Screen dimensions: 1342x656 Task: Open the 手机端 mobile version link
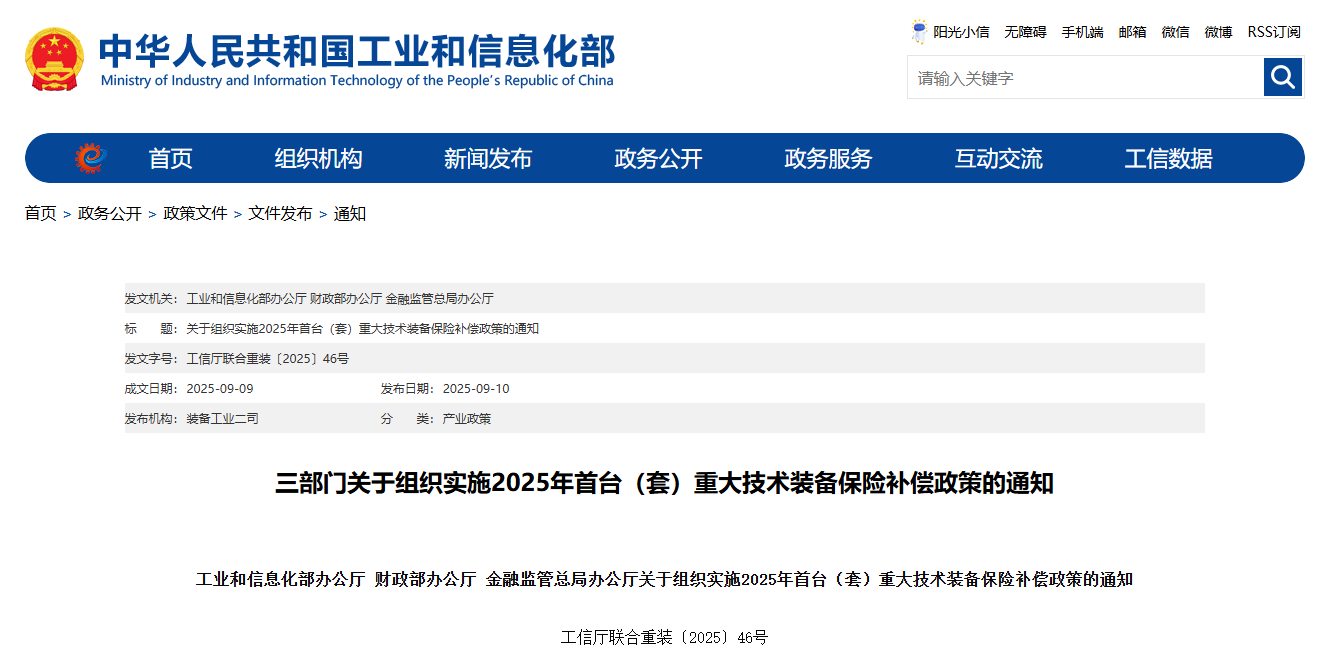coord(1082,32)
